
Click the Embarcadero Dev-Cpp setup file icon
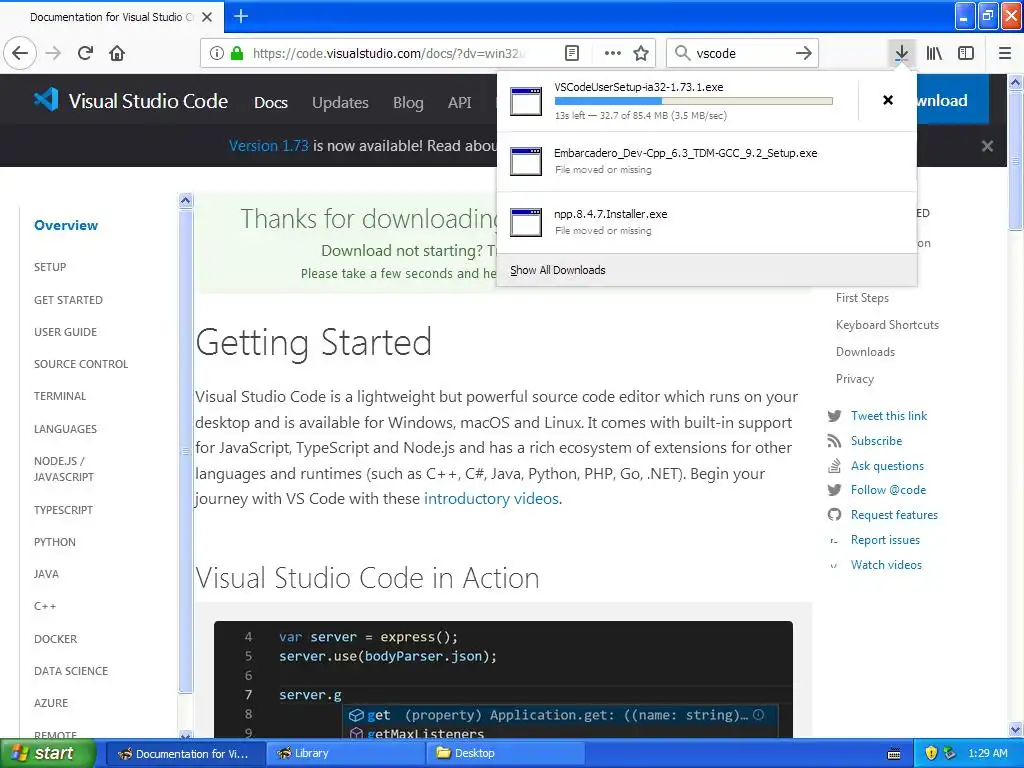[526, 161]
